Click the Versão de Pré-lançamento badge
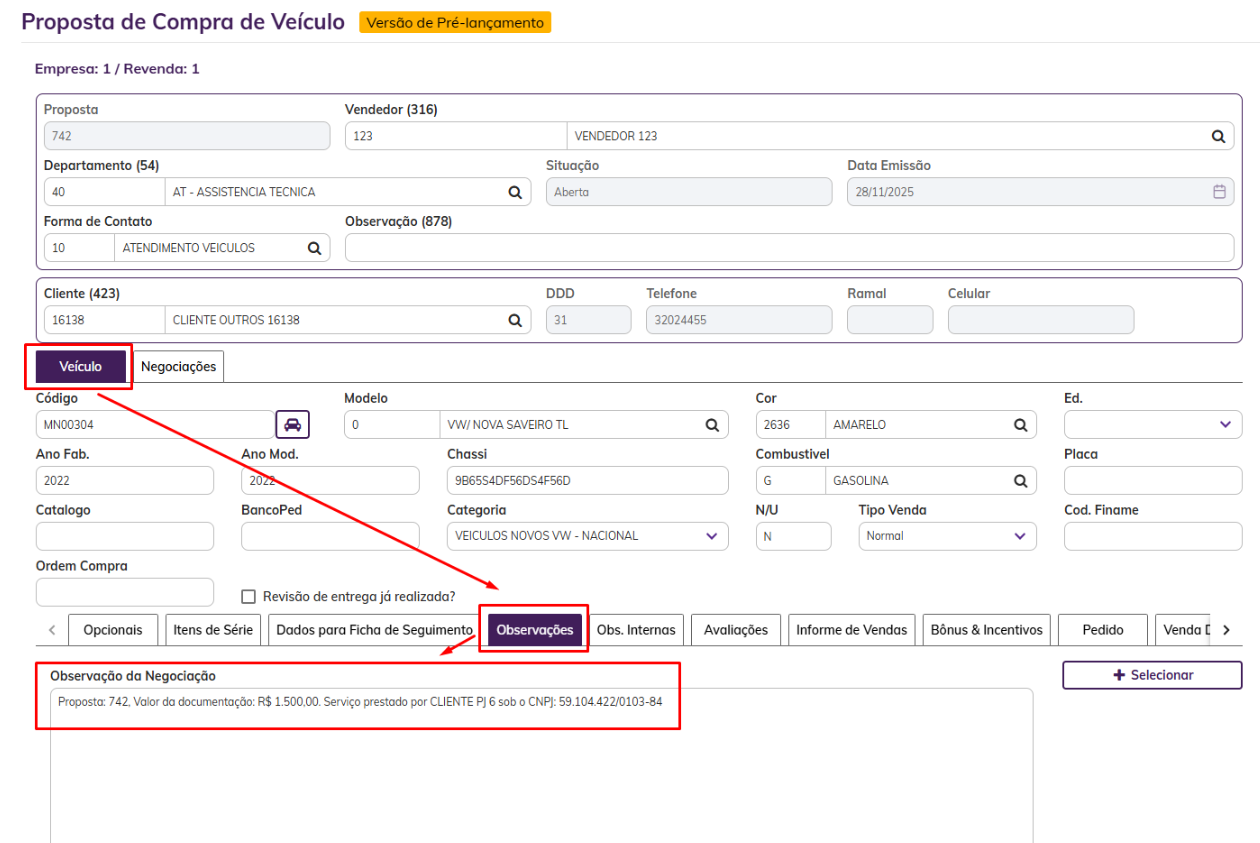Screen dimensions: 1260x843 tap(455, 22)
